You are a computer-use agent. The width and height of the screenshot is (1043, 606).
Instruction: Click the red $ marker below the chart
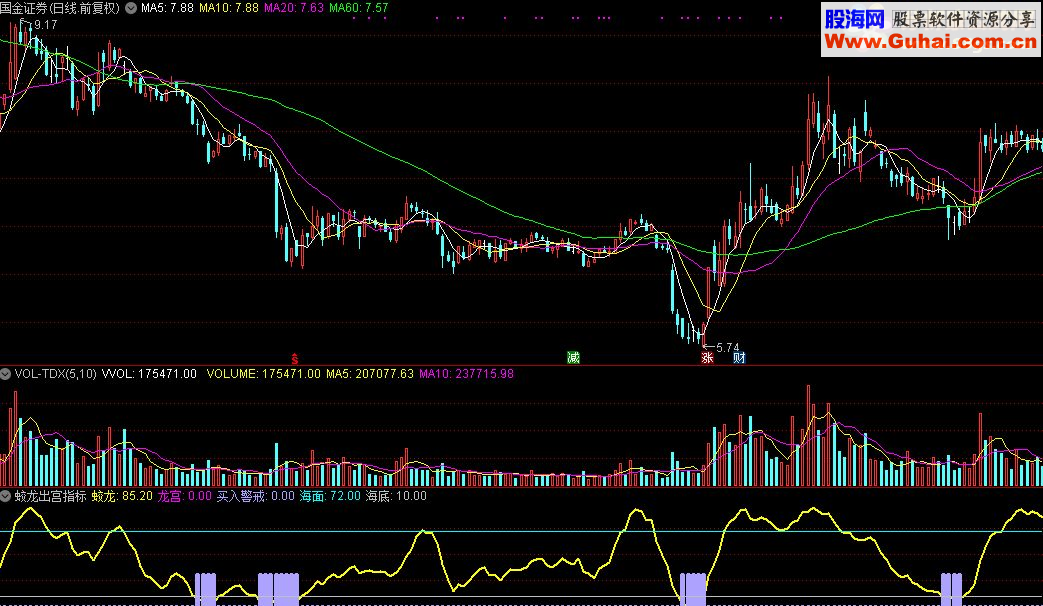point(295,359)
